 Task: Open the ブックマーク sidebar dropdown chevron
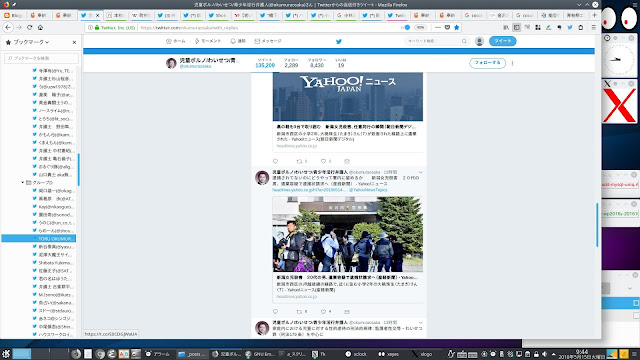47,42
